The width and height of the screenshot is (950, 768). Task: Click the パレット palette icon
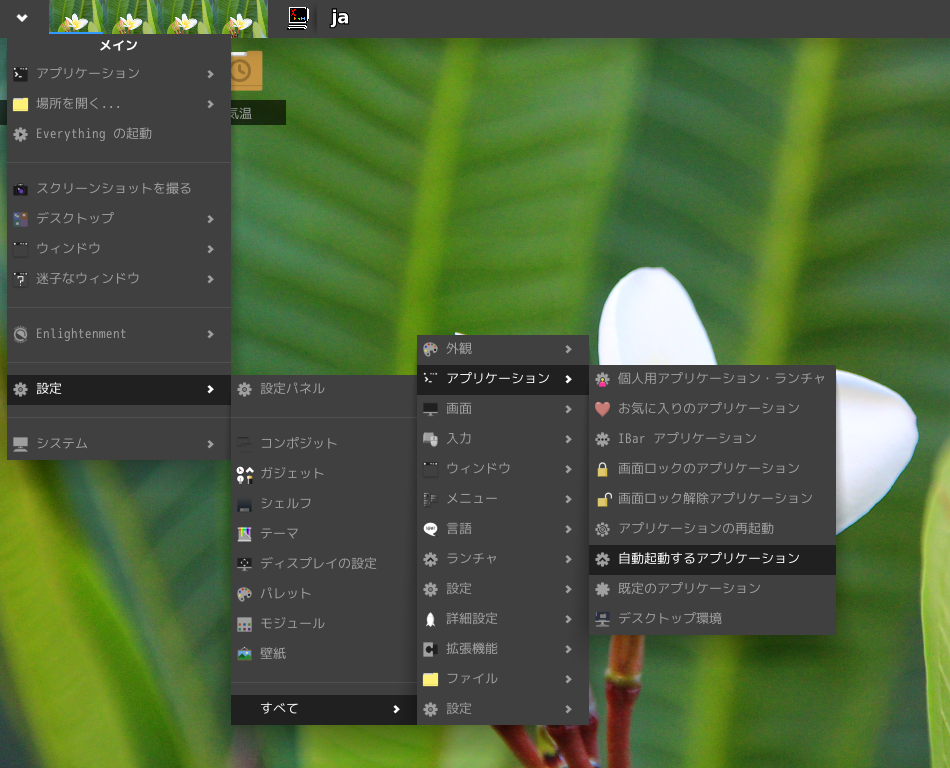pos(244,594)
